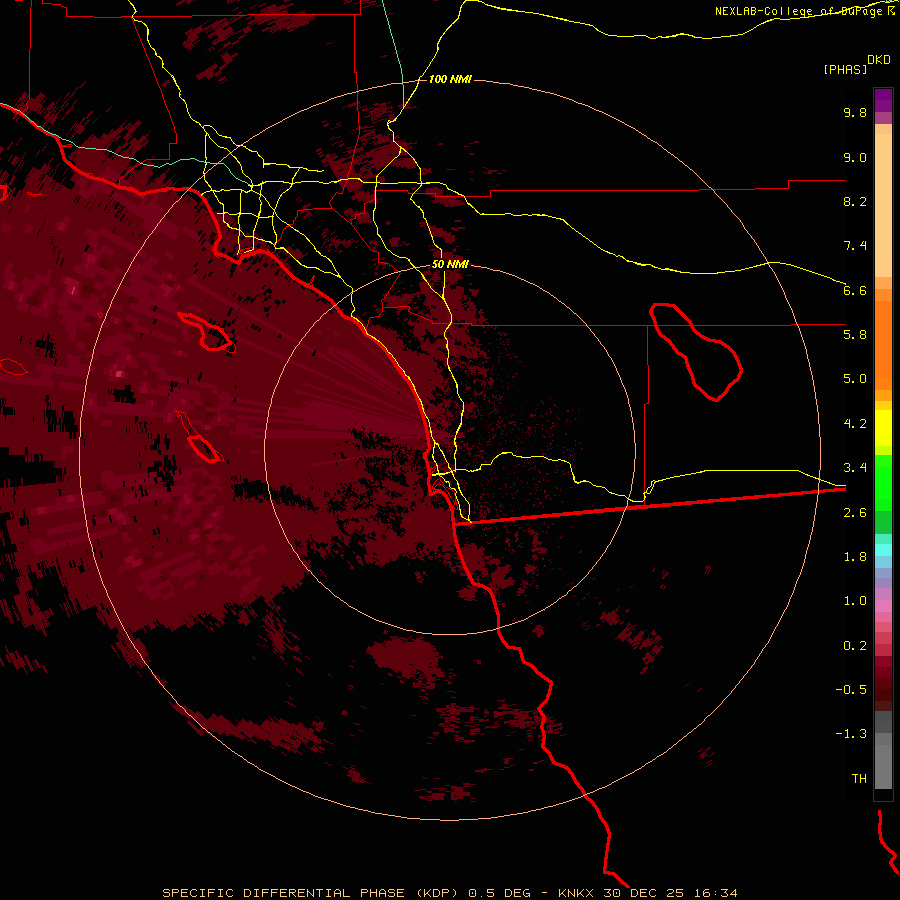
Task: Click the 6.6 legend label
Action: point(855,290)
